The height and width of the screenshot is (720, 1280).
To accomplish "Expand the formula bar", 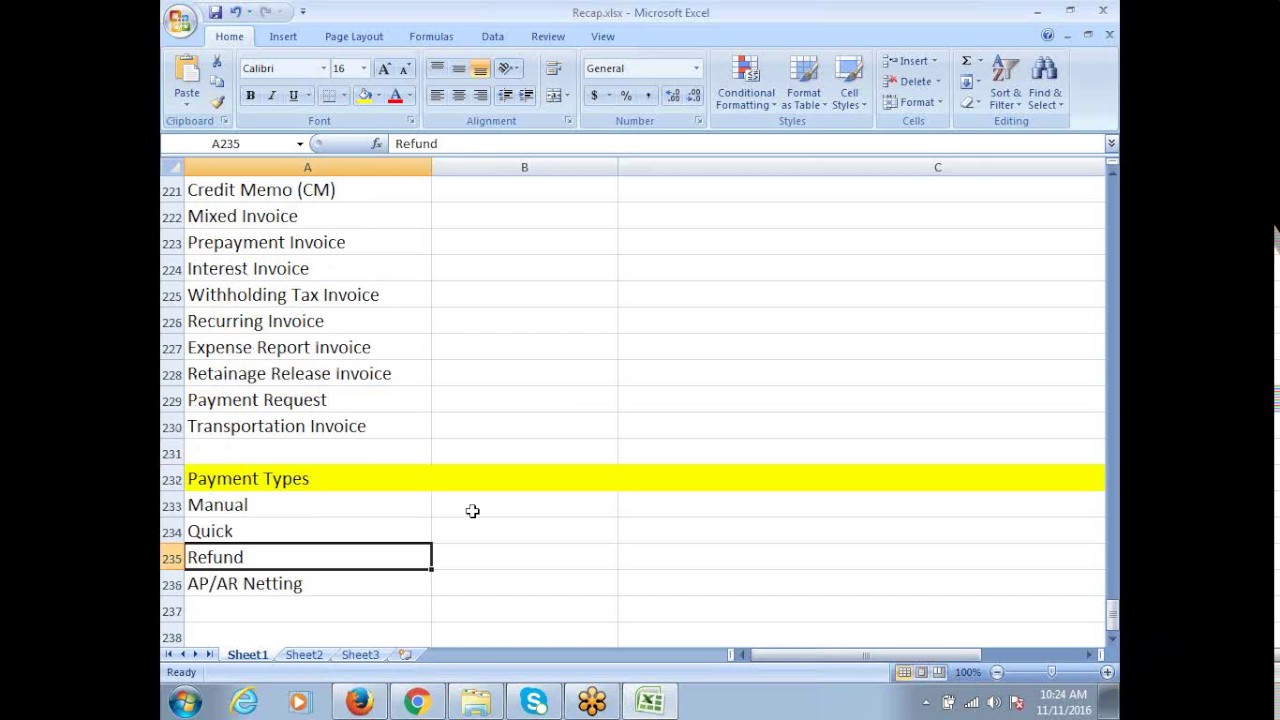I will [x=1110, y=144].
